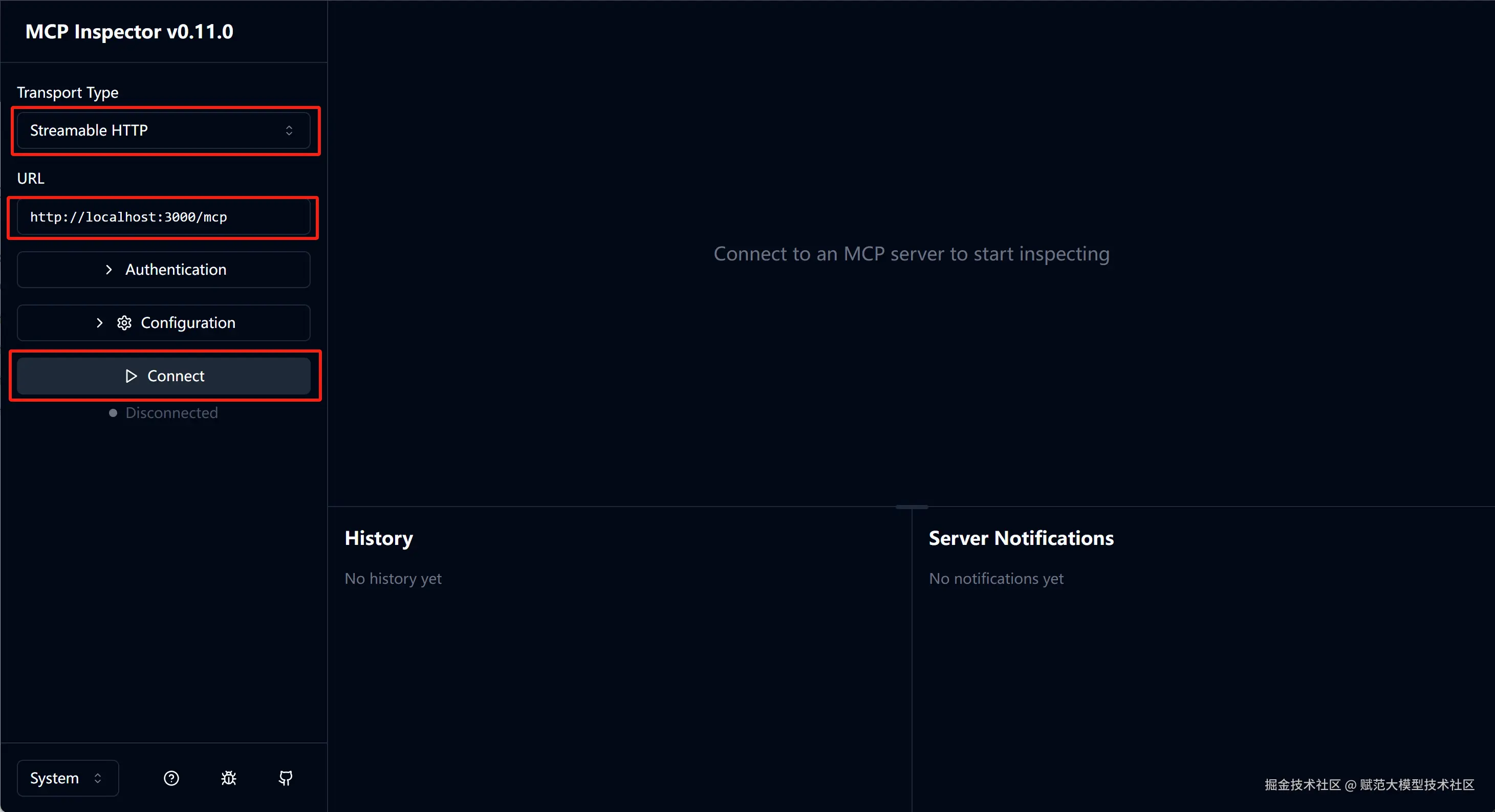This screenshot has height=812, width=1495.
Task: Open the Streamable HTTP transport dropdown
Action: (x=163, y=130)
